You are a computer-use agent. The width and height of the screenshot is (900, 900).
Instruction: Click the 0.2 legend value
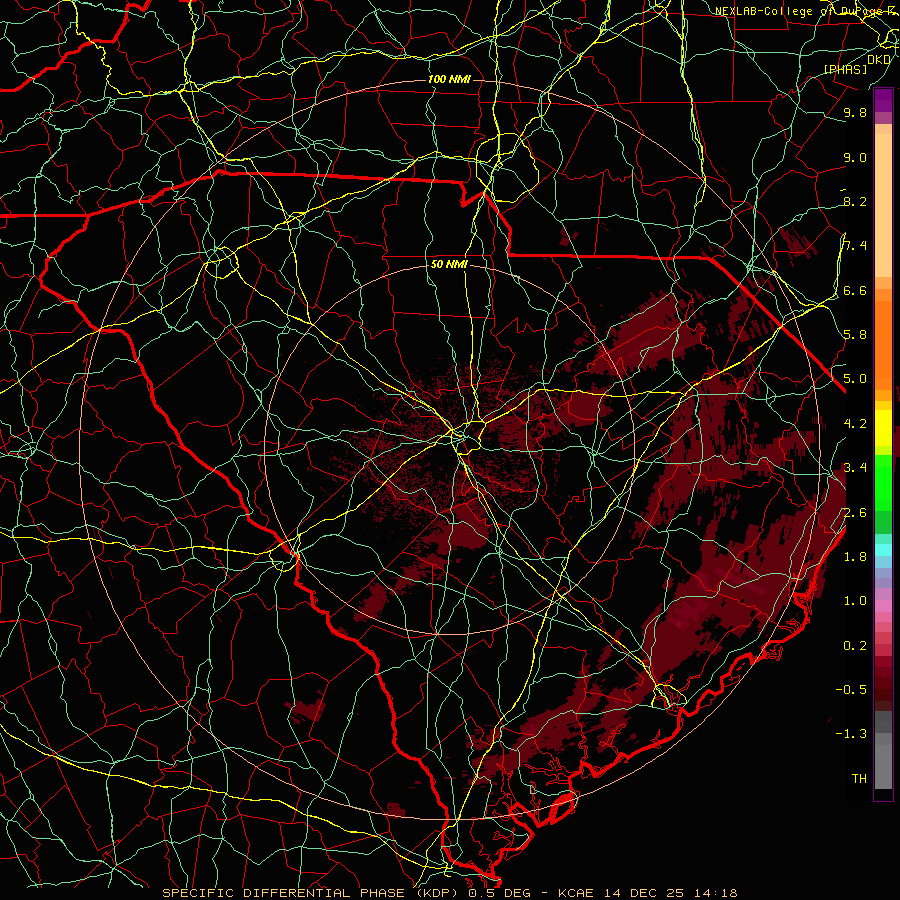pyautogui.click(x=855, y=646)
